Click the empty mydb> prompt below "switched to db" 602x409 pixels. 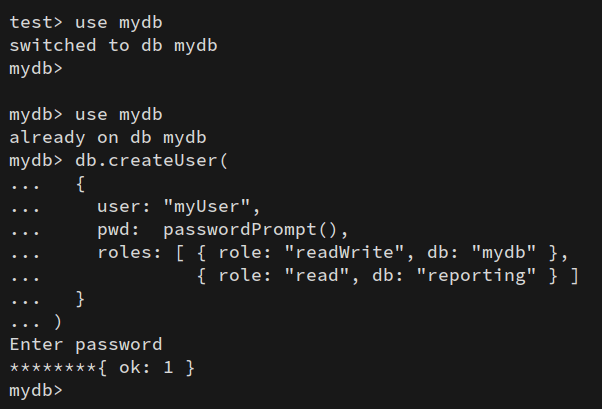36,69
